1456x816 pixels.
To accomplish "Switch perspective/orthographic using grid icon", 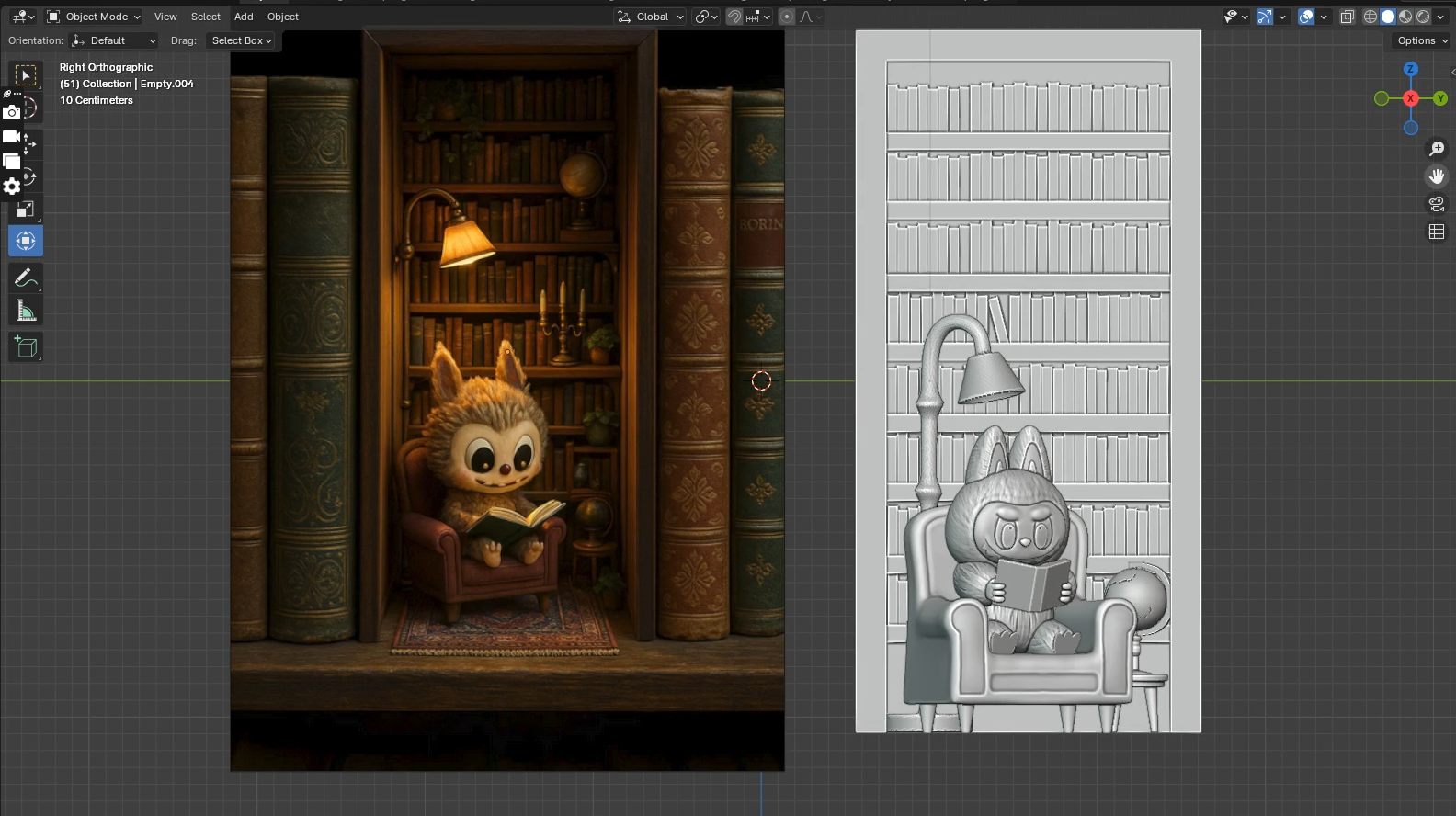I will 1437,232.
